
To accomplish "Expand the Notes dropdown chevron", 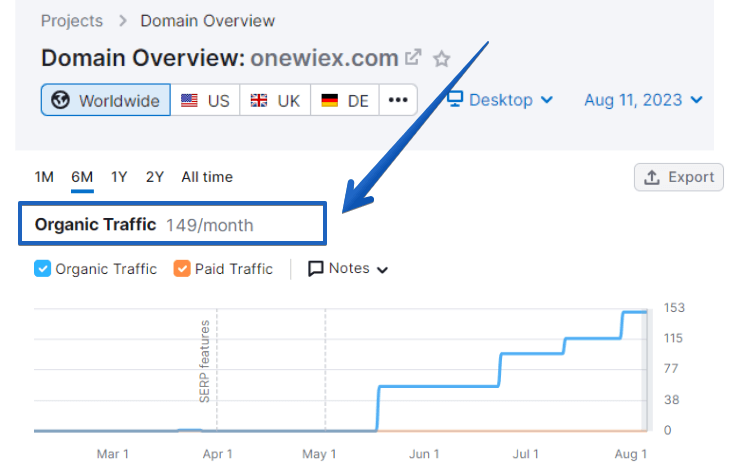I will click(382, 270).
